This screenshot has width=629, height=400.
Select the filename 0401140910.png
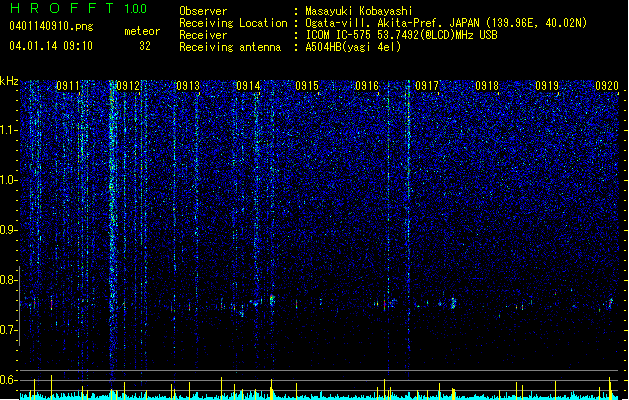coord(51,26)
